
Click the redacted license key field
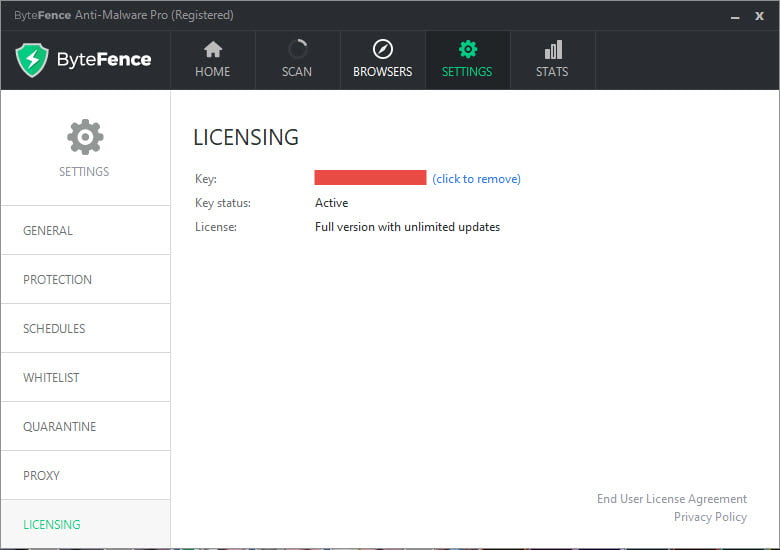click(x=370, y=178)
